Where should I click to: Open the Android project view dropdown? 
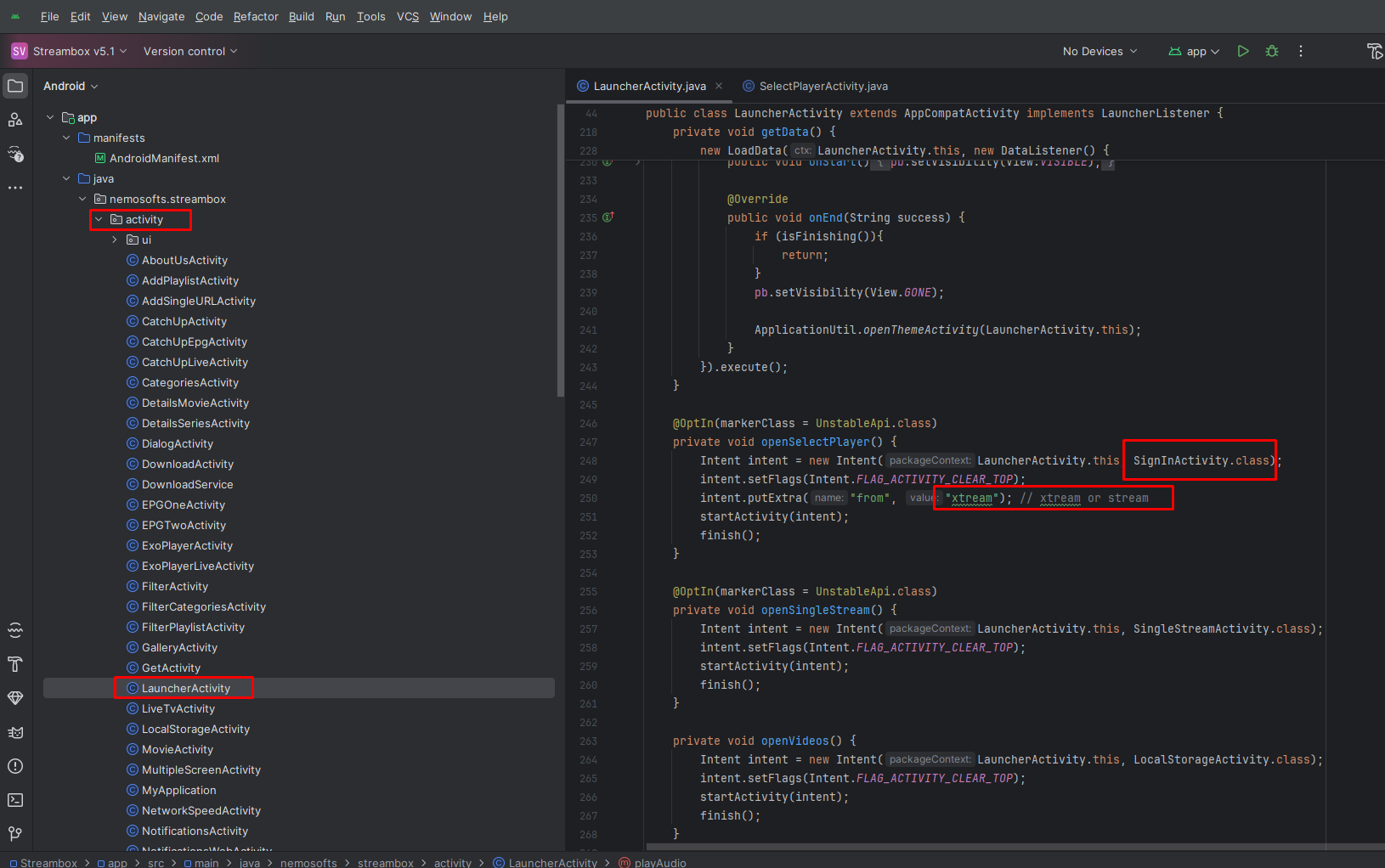[71, 86]
